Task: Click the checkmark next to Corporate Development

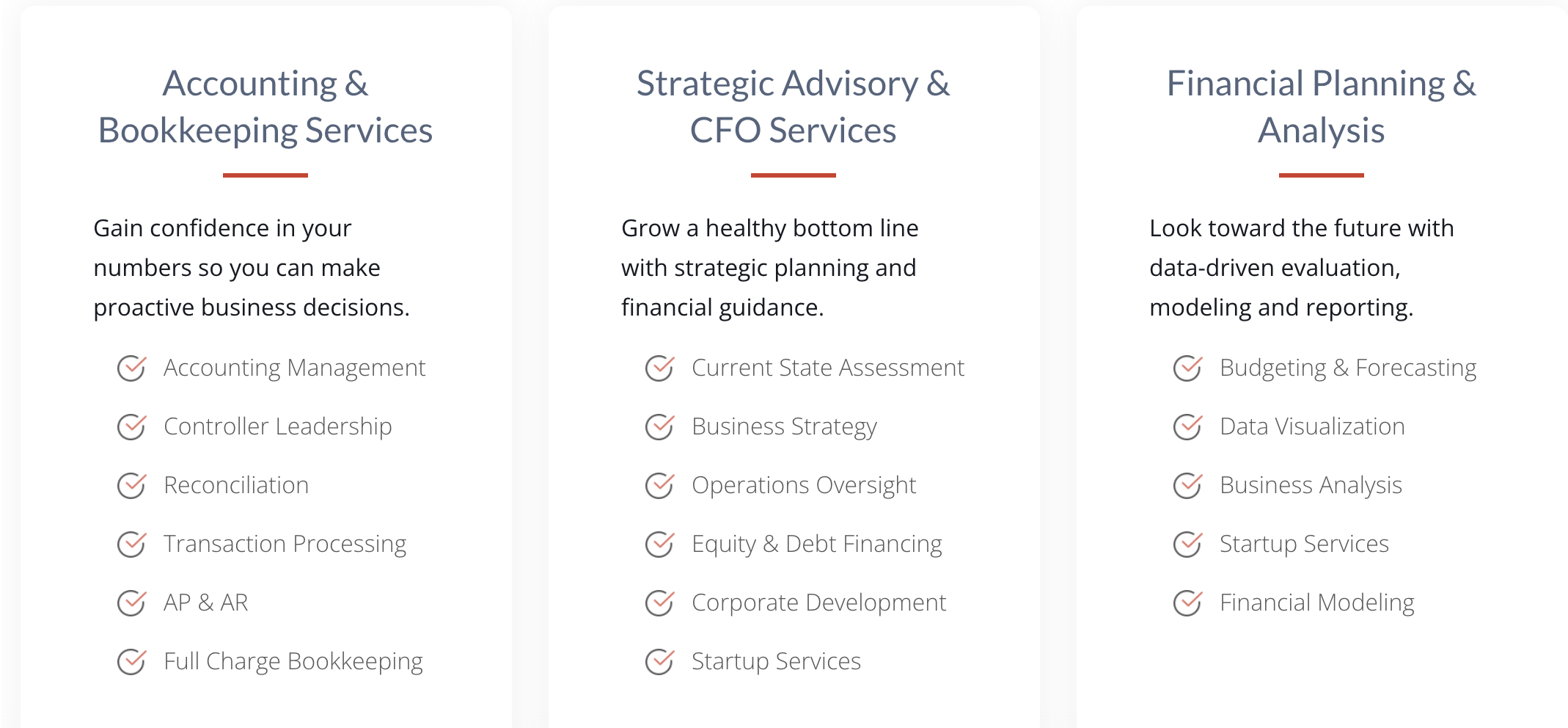Action: [x=660, y=603]
